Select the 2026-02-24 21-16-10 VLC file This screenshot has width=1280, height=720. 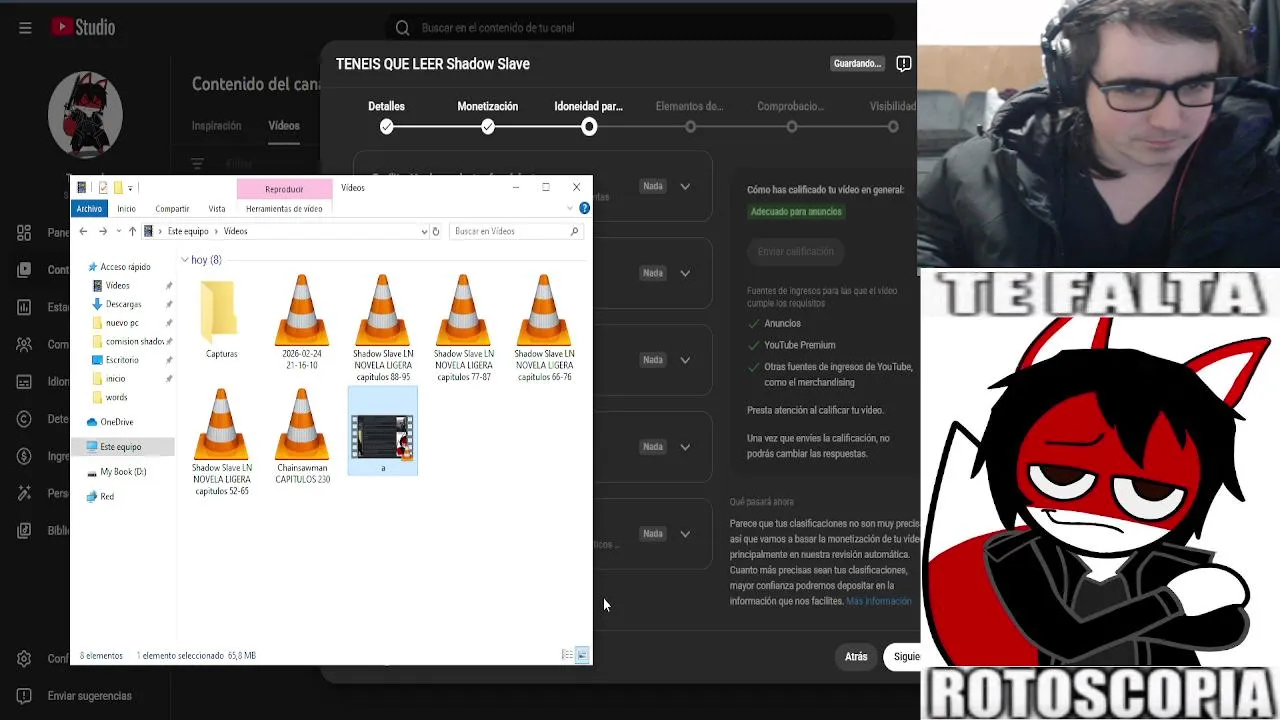(302, 322)
